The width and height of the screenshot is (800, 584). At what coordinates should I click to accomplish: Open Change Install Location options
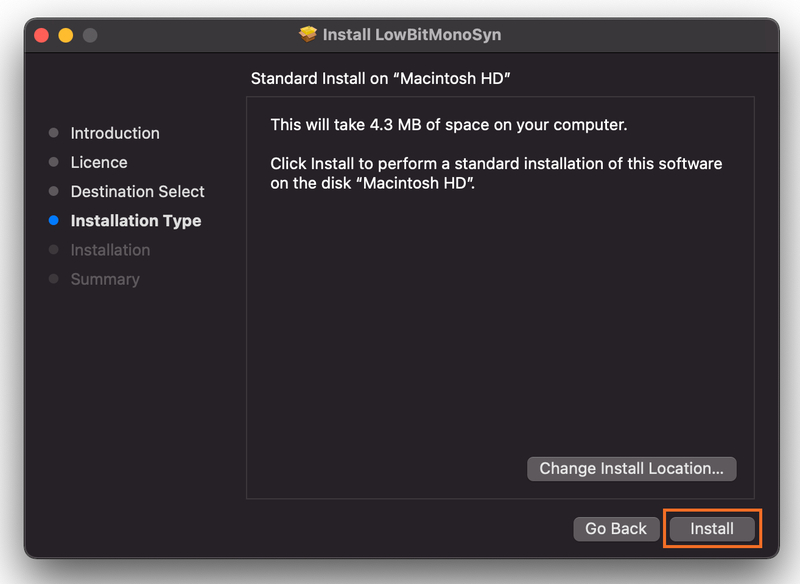click(631, 468)
